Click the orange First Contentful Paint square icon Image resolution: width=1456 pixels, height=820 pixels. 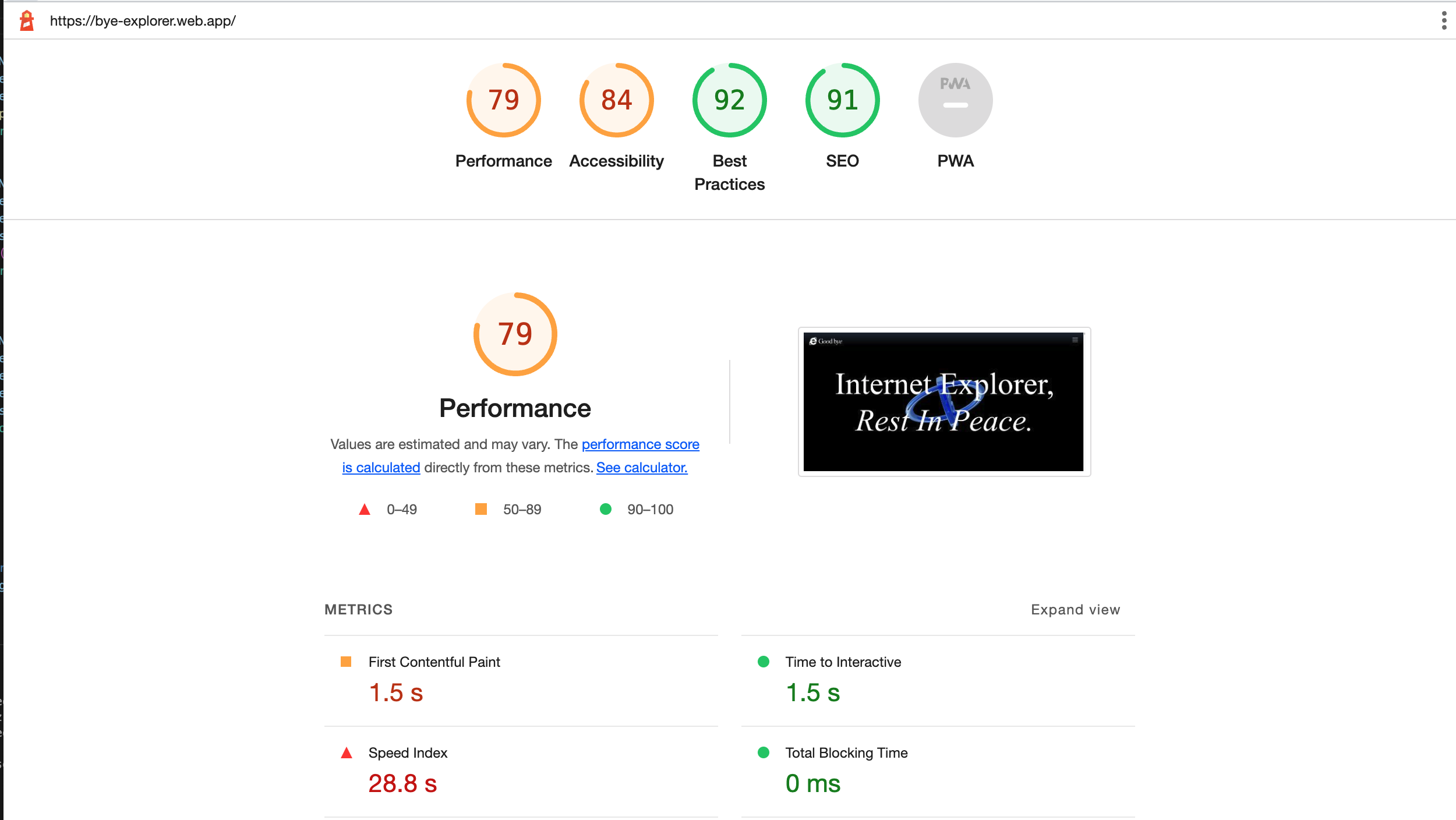point(347,662)
